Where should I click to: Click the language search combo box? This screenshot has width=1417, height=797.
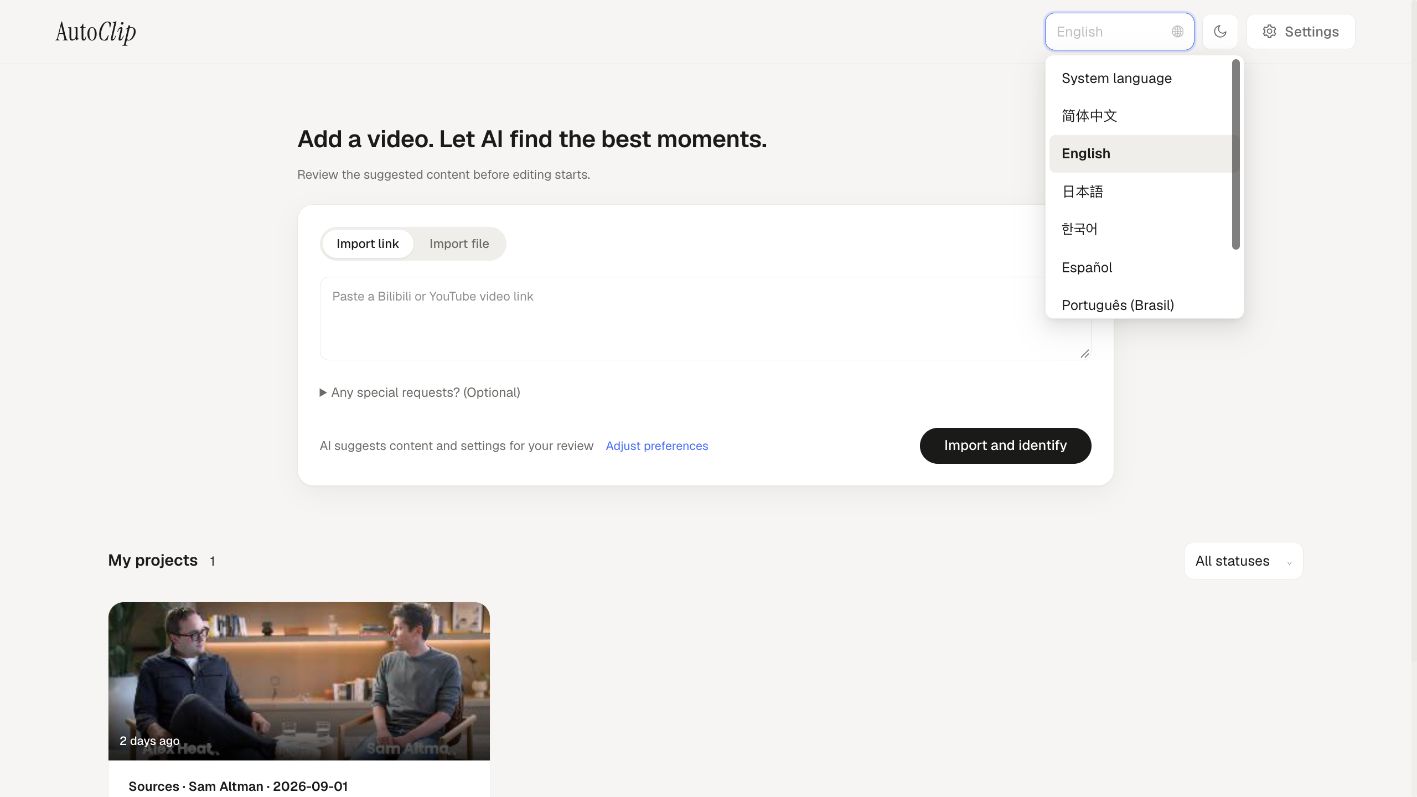coord(1119,32)
